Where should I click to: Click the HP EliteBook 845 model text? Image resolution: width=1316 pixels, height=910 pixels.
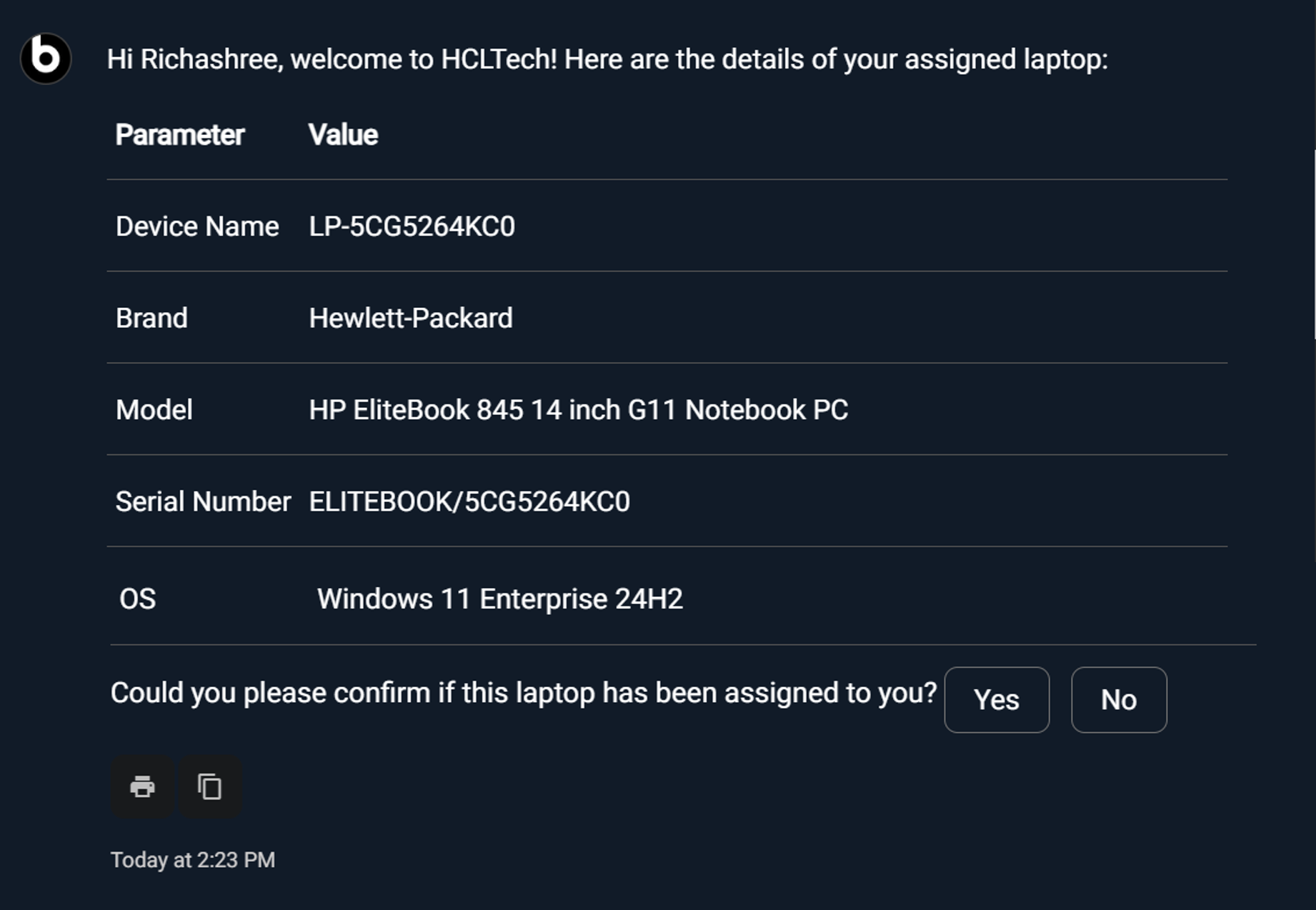[578, 410]
